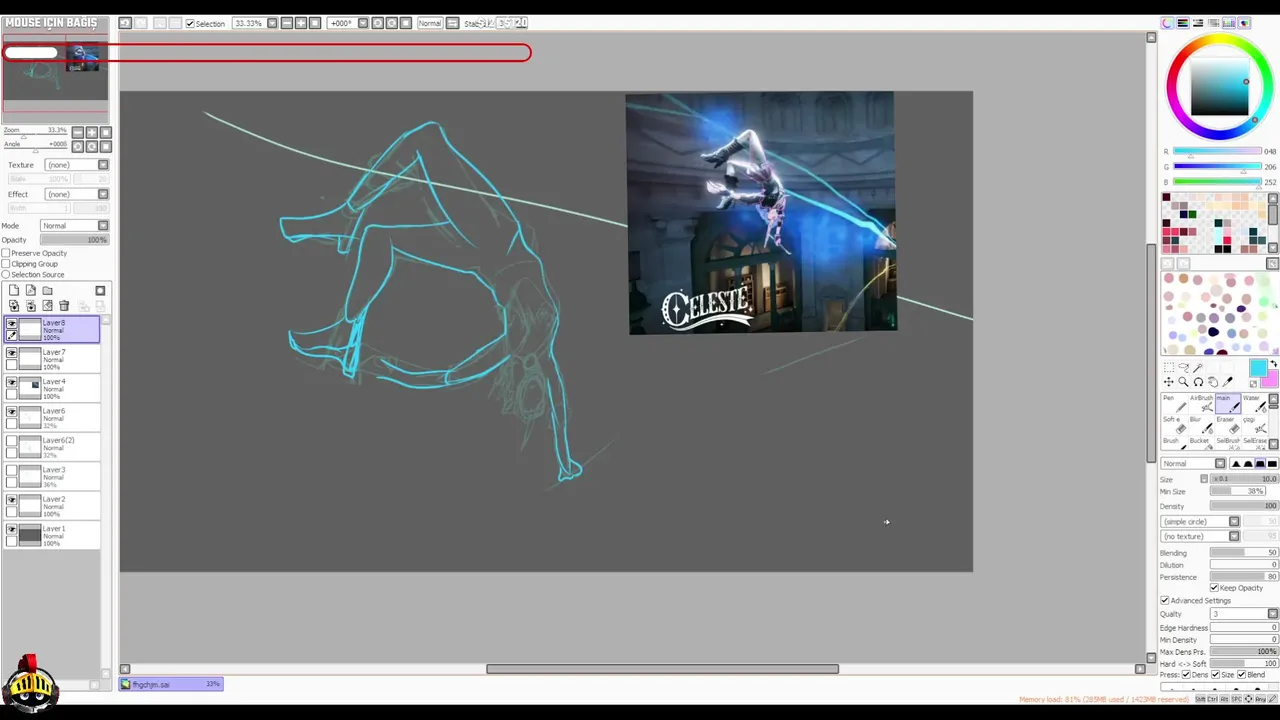
Task: Hide Layer7 with its eye icon
Action: (11, 353)
